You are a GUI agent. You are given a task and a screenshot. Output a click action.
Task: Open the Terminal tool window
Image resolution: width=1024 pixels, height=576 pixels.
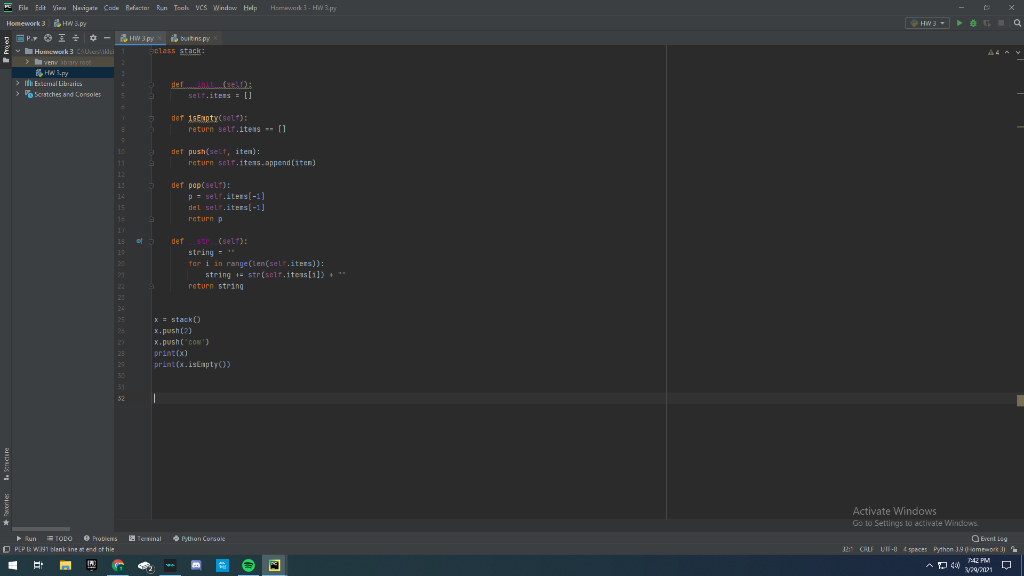click(145, 538)
